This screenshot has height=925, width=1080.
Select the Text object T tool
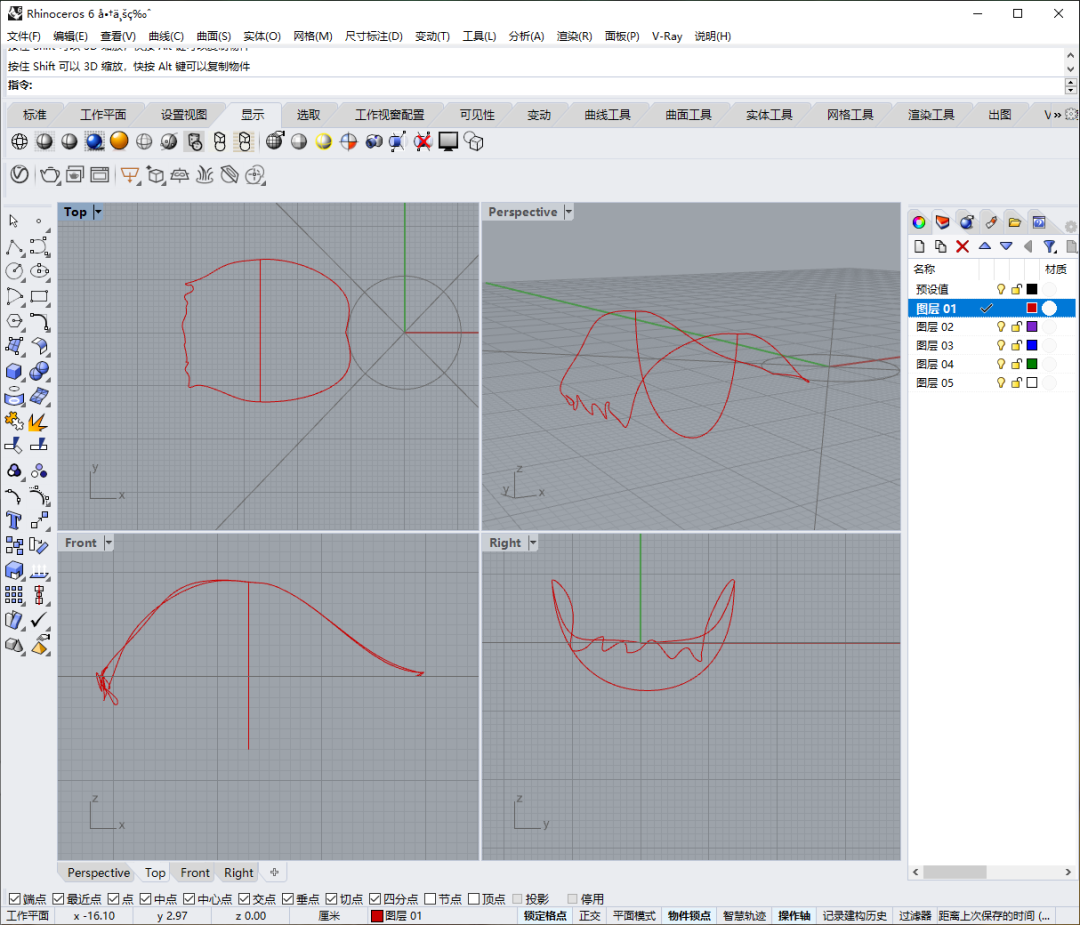14,520
